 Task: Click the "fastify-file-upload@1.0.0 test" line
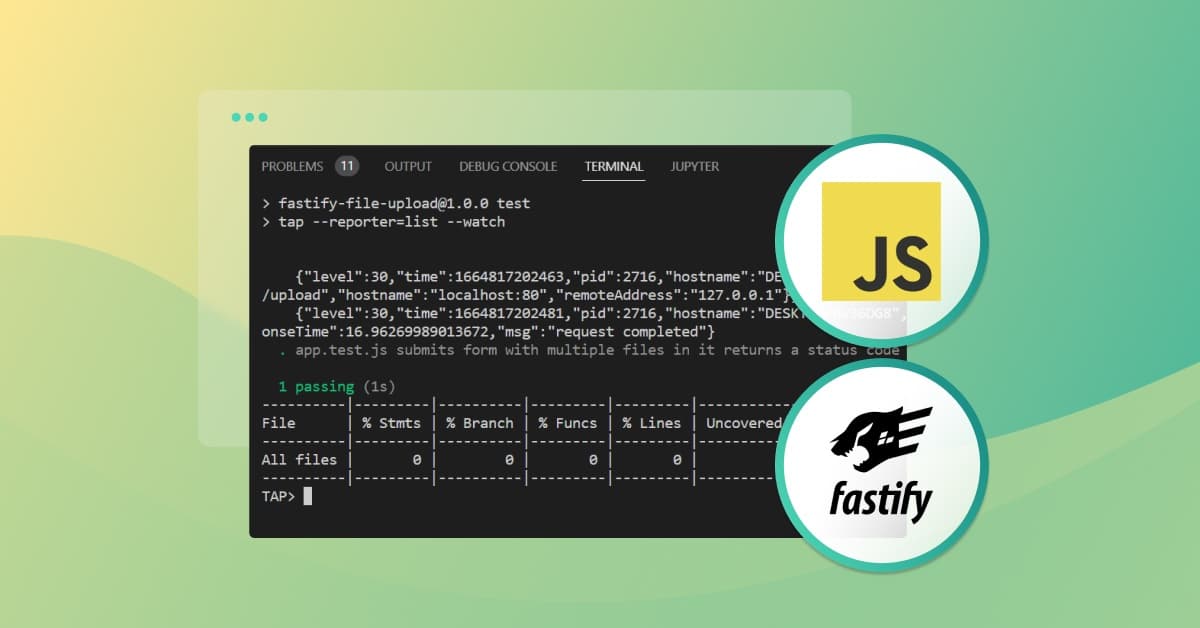point(404,203)
